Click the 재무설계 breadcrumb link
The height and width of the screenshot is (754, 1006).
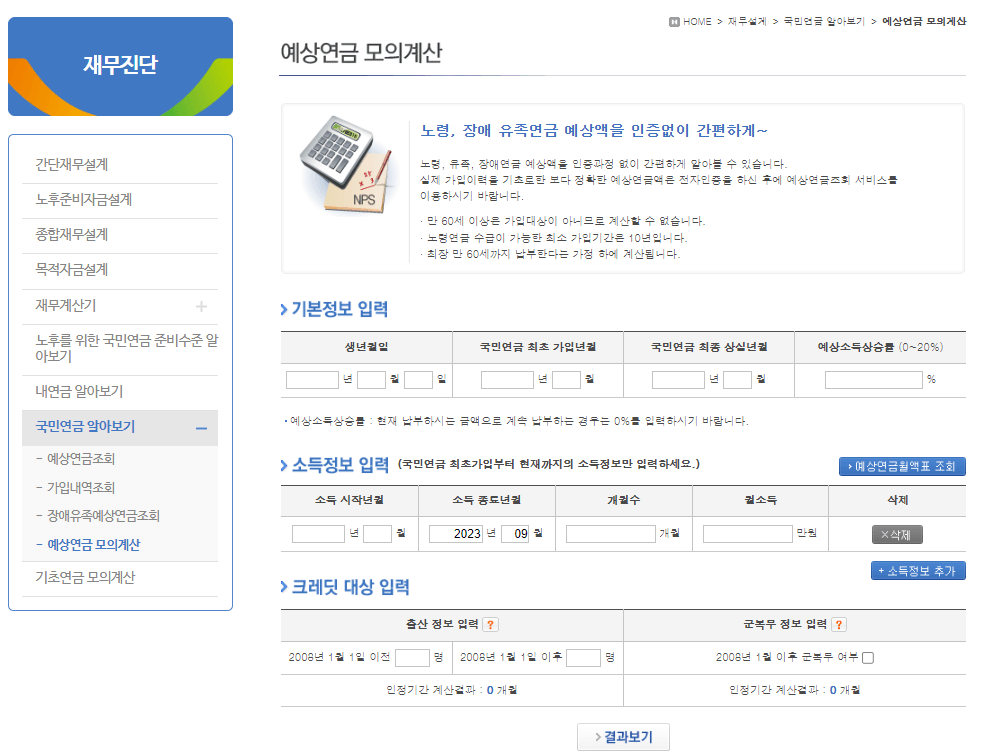pos(747,18)
